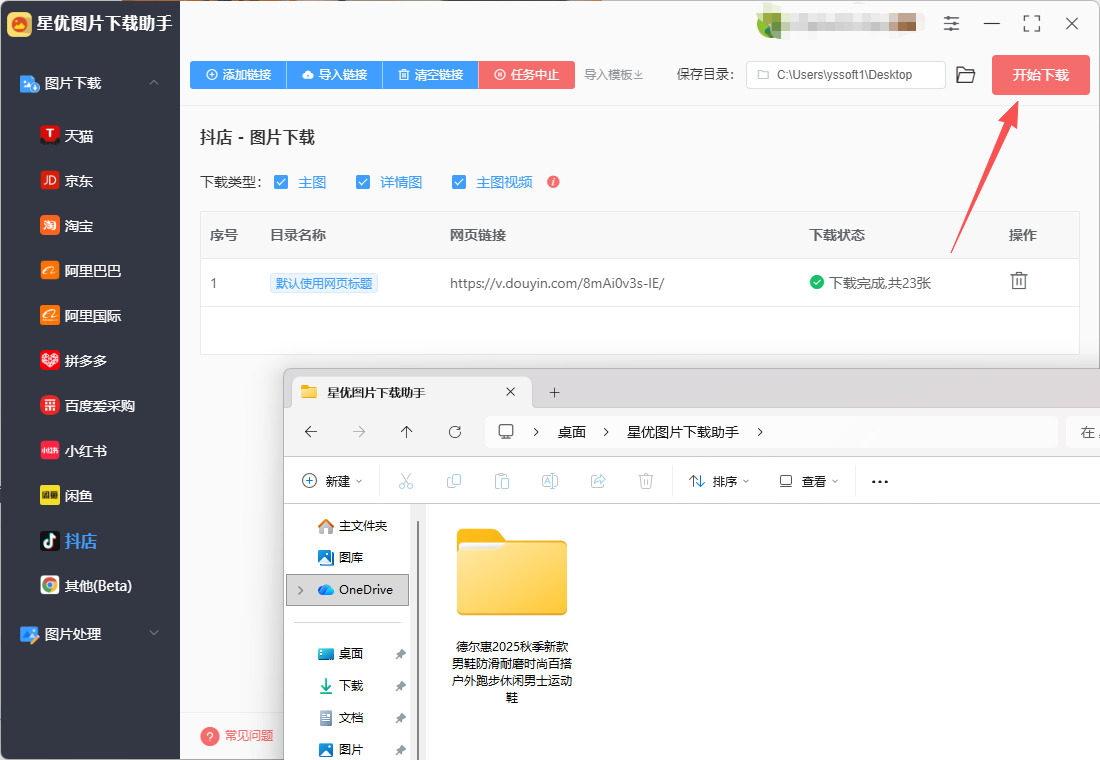Open the 查看 dropdown in explorer
The height and width of the screenshot is (760, 1100).
809,481
